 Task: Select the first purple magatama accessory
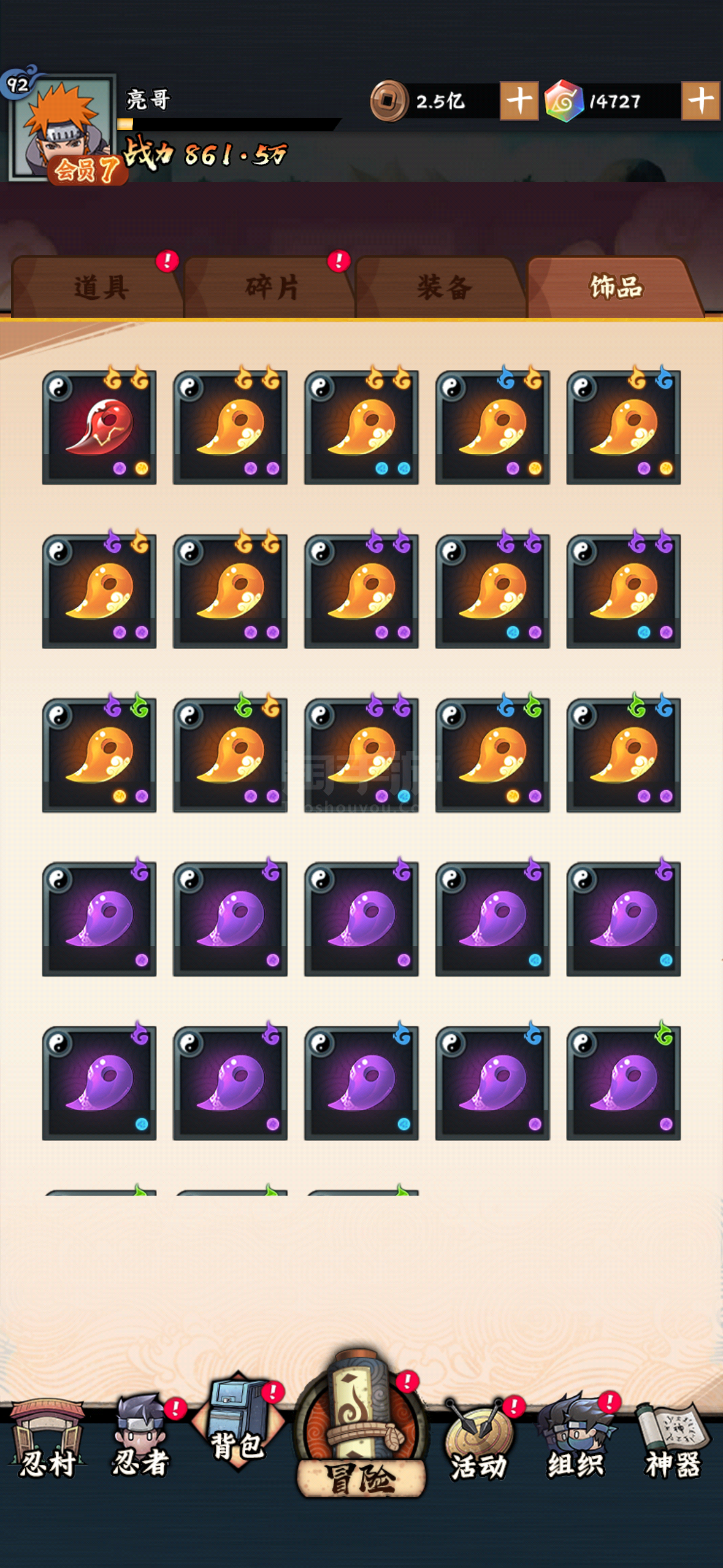(x=99, y=919)
